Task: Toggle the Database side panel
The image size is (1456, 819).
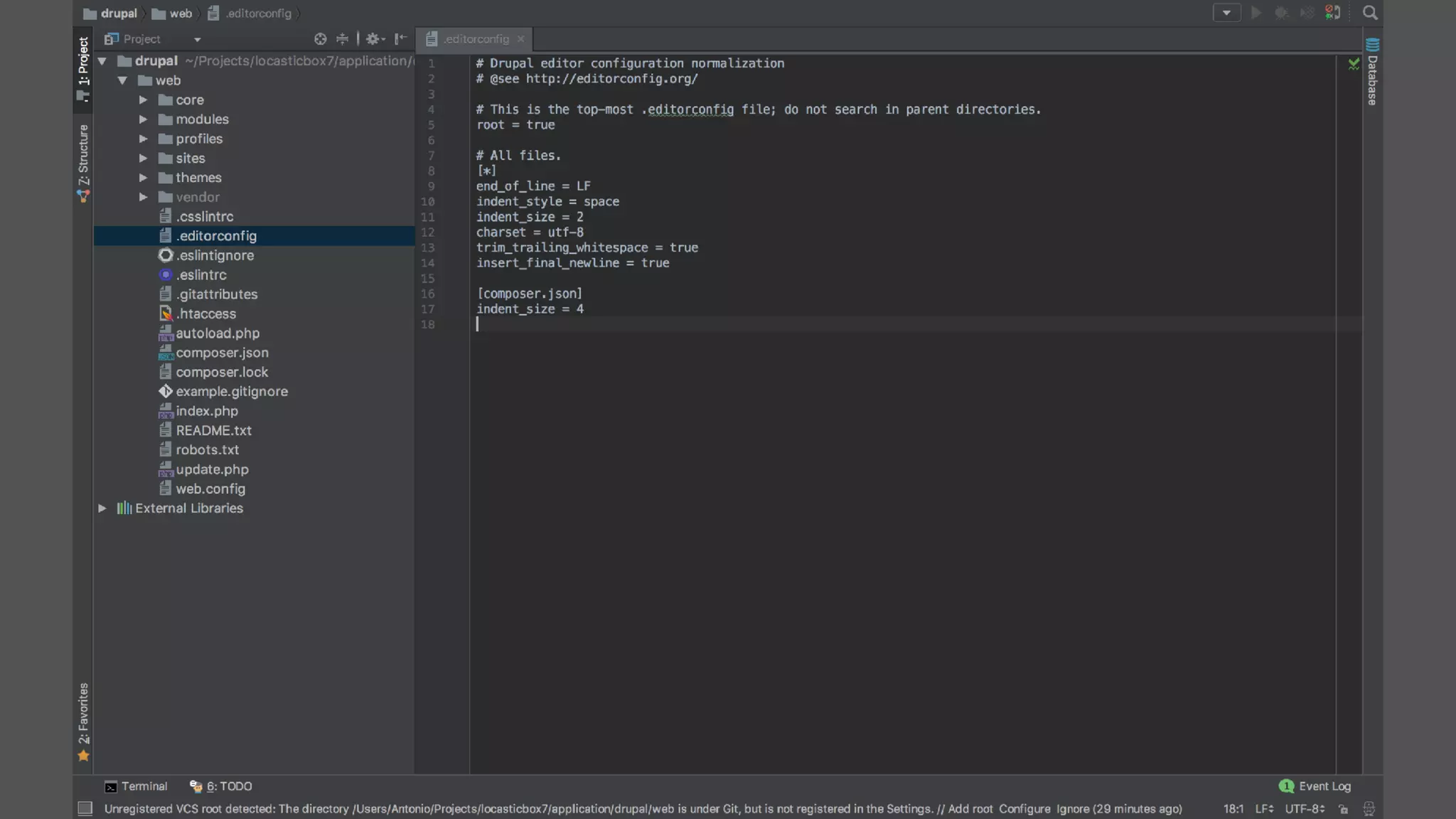Action: pos(1372,73)
